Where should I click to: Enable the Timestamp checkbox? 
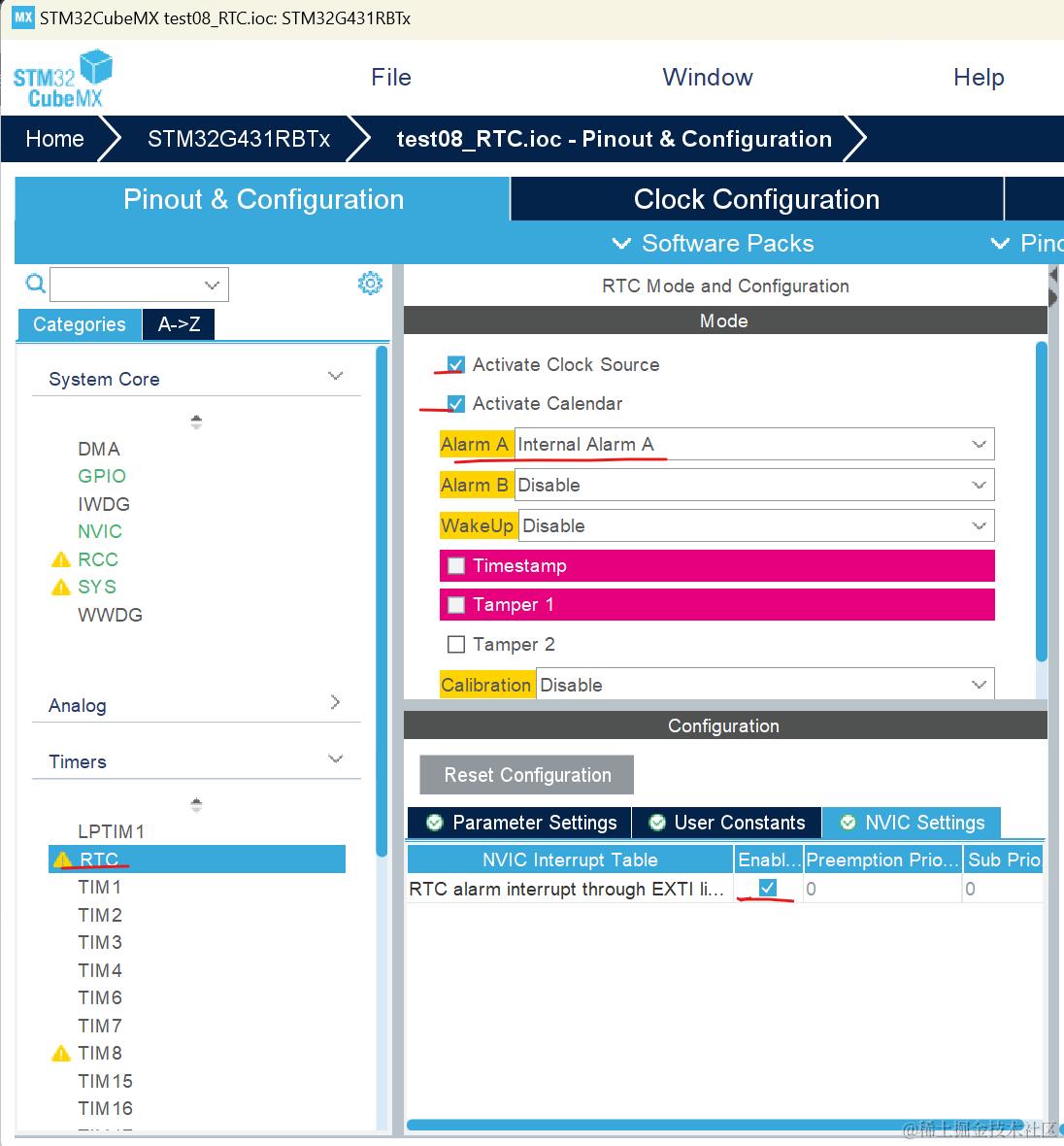point(456,565)
